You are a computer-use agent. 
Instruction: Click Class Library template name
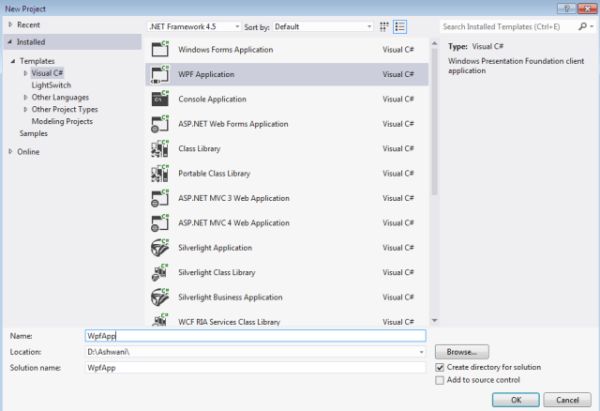click(x=199, y=148)
